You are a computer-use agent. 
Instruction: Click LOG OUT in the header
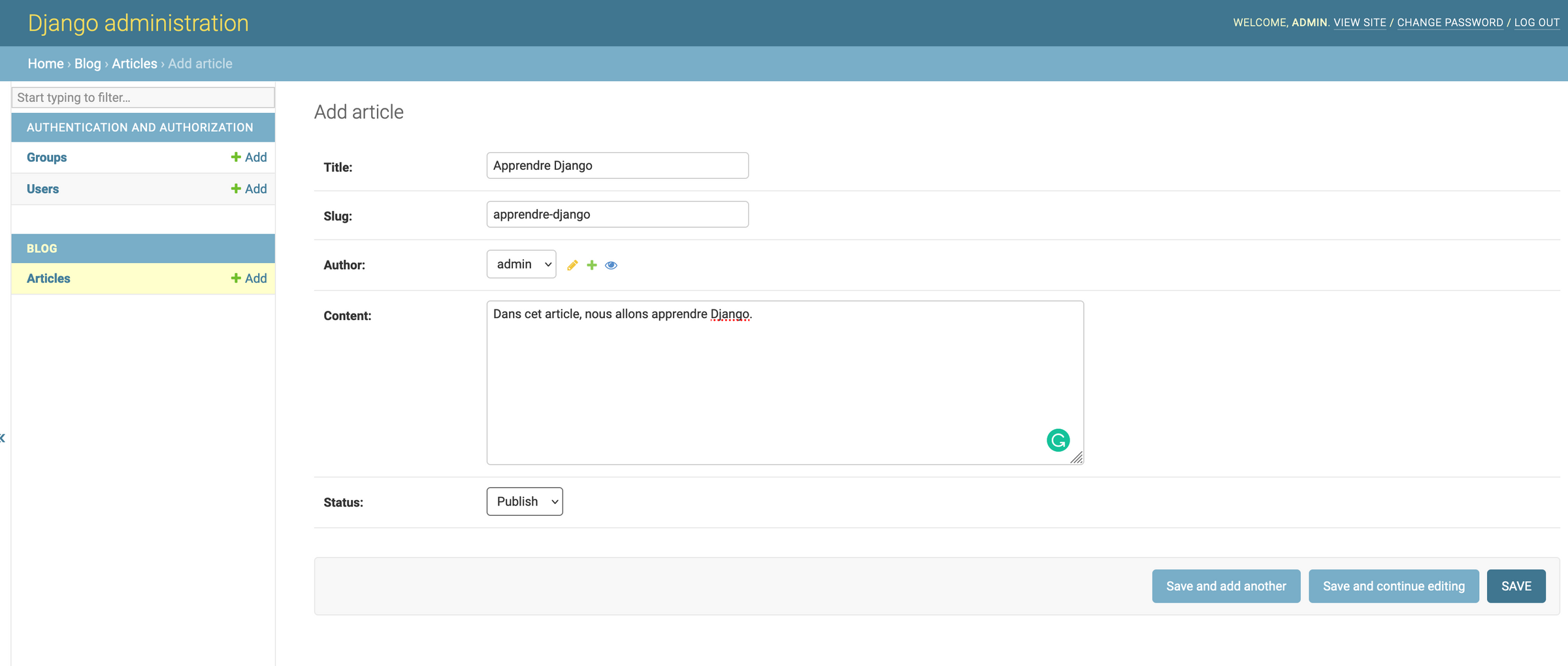click(1537, 22)
